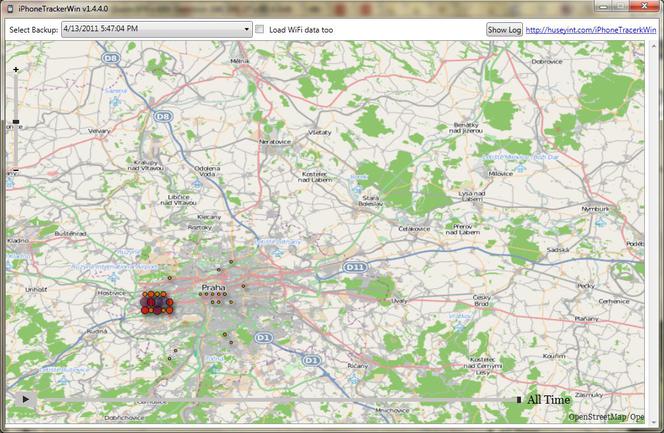Click the D11 highway shield icon
The width and height of the screenshot is (664, 433).
coord(355,267)
